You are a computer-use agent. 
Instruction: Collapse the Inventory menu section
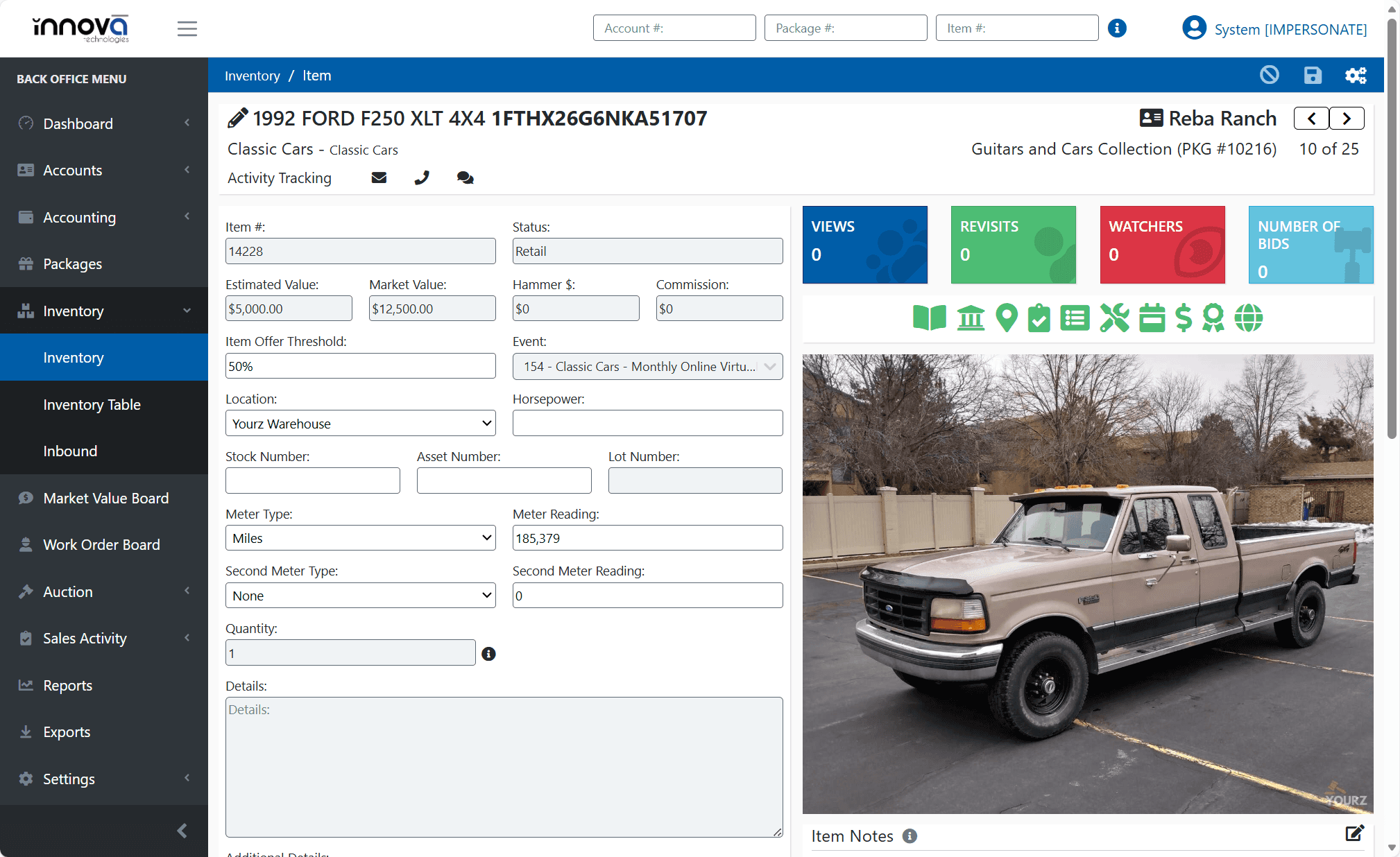click(104, 311)
